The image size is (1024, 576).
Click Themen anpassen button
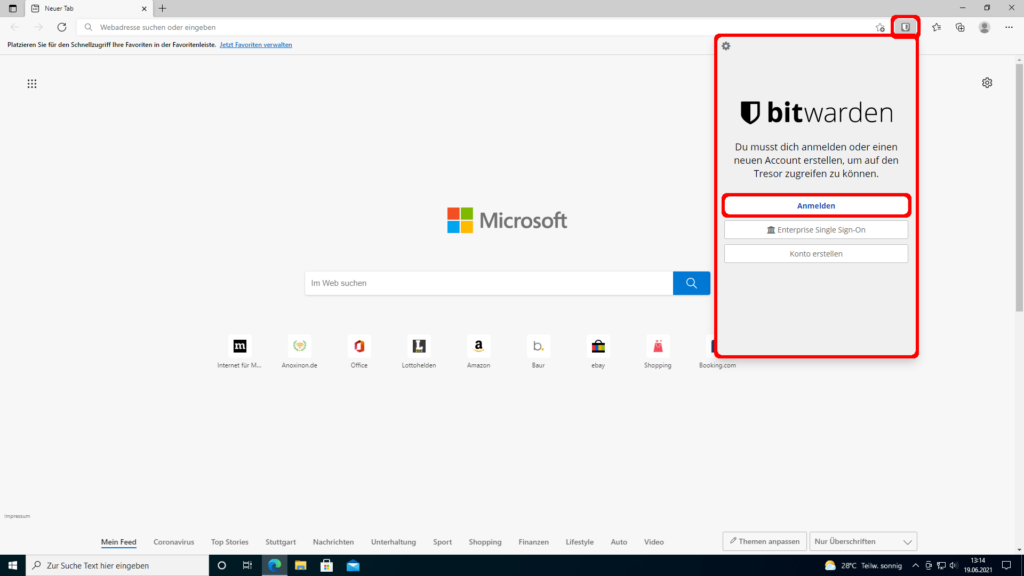pyautogui.click(x=764, y=541)
